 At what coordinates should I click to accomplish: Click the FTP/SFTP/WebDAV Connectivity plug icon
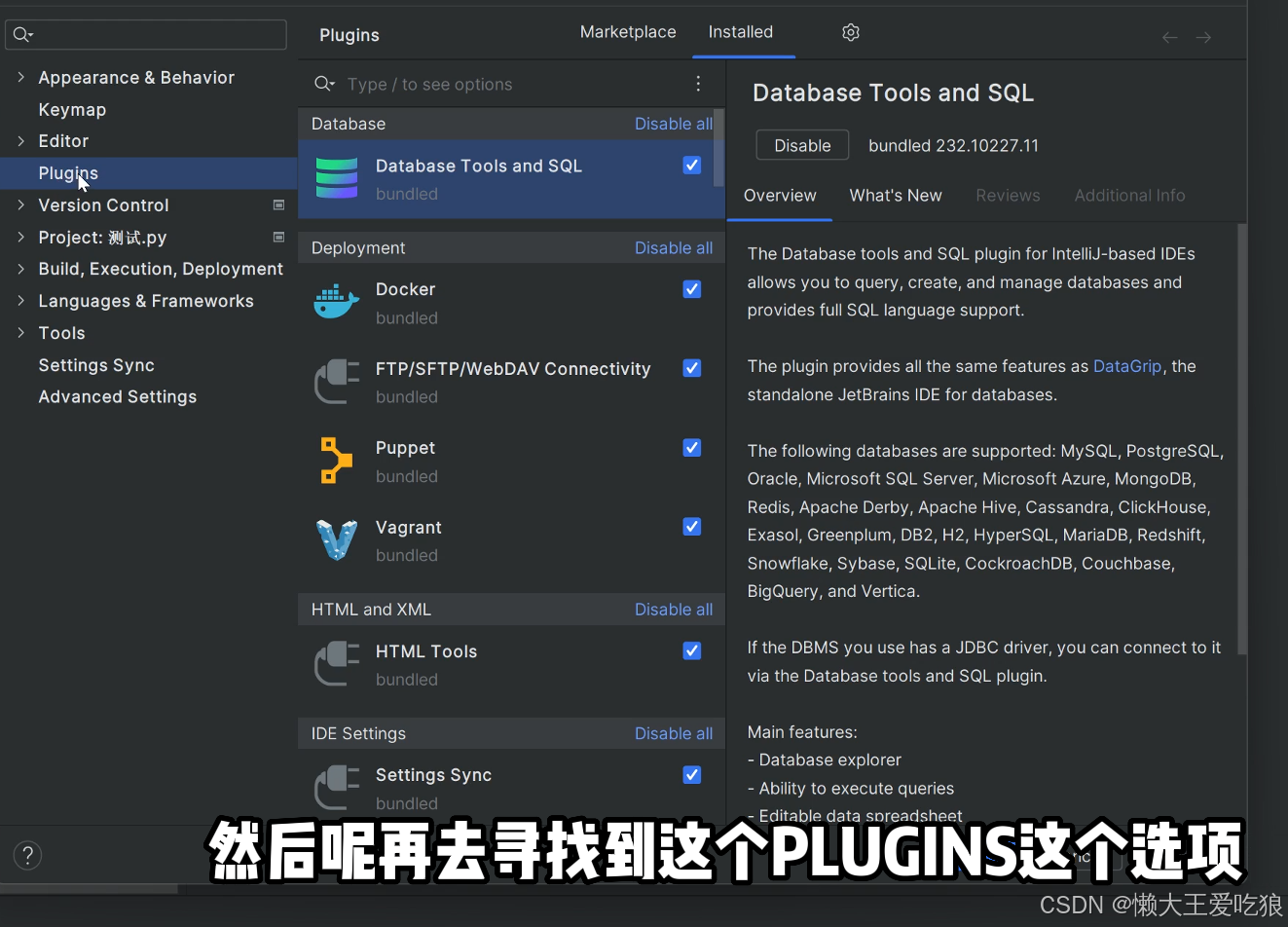[x=337, y=382]
